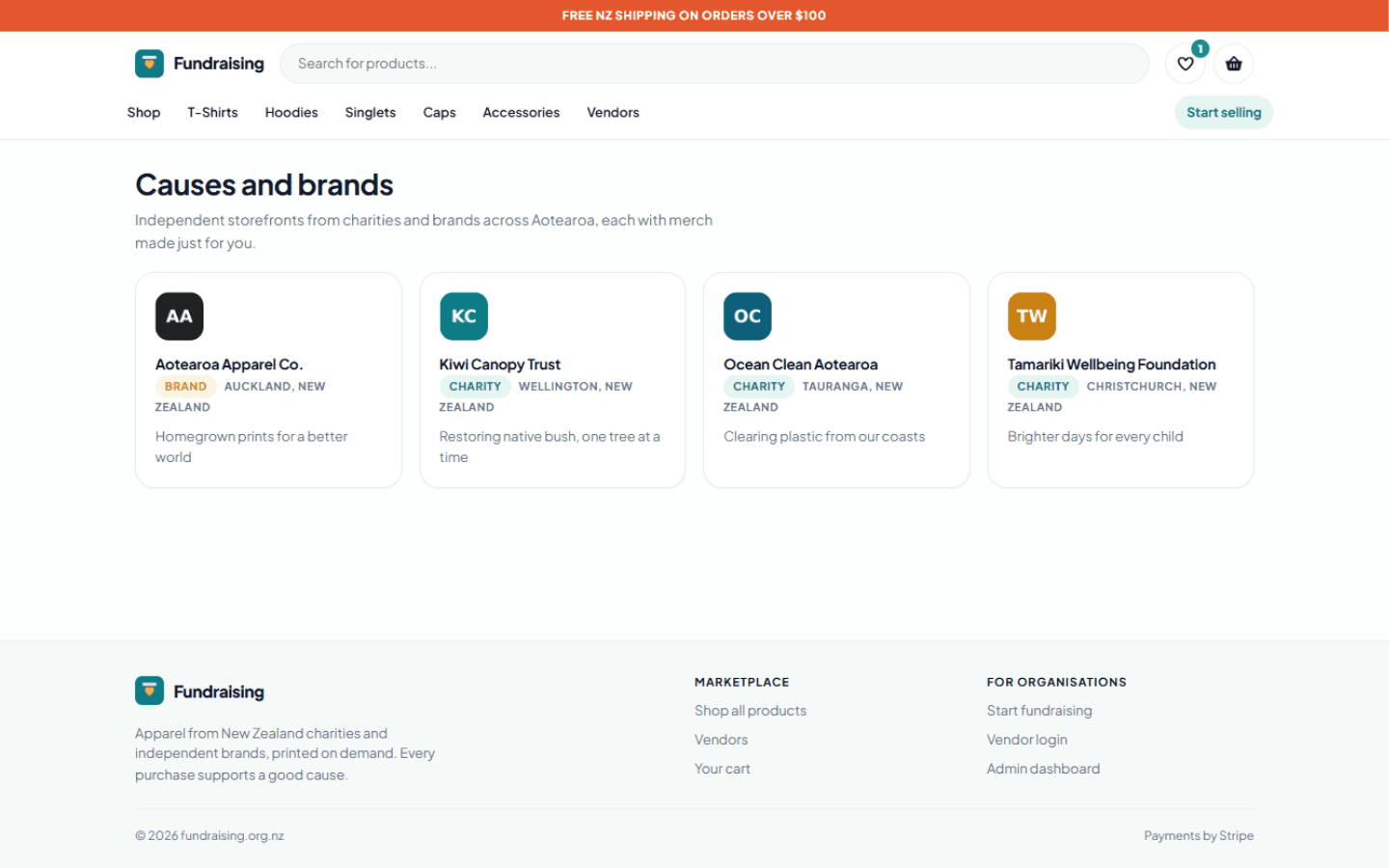Click the Fundraising logo icon in footer

pos(150,692)
